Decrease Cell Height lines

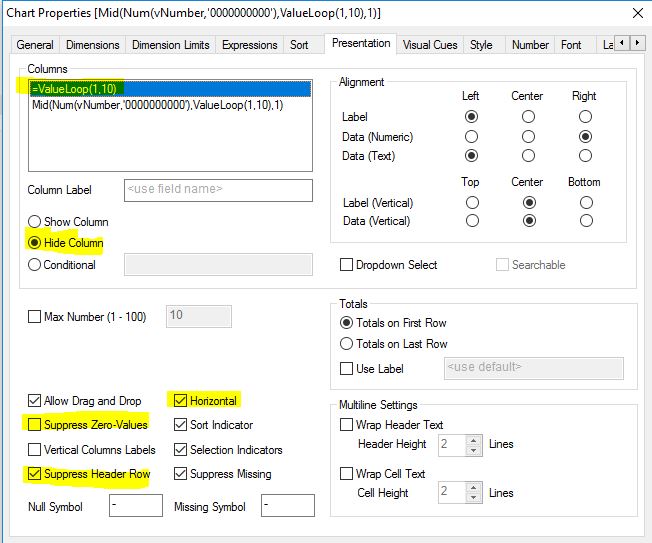click(x=474, y=498)
